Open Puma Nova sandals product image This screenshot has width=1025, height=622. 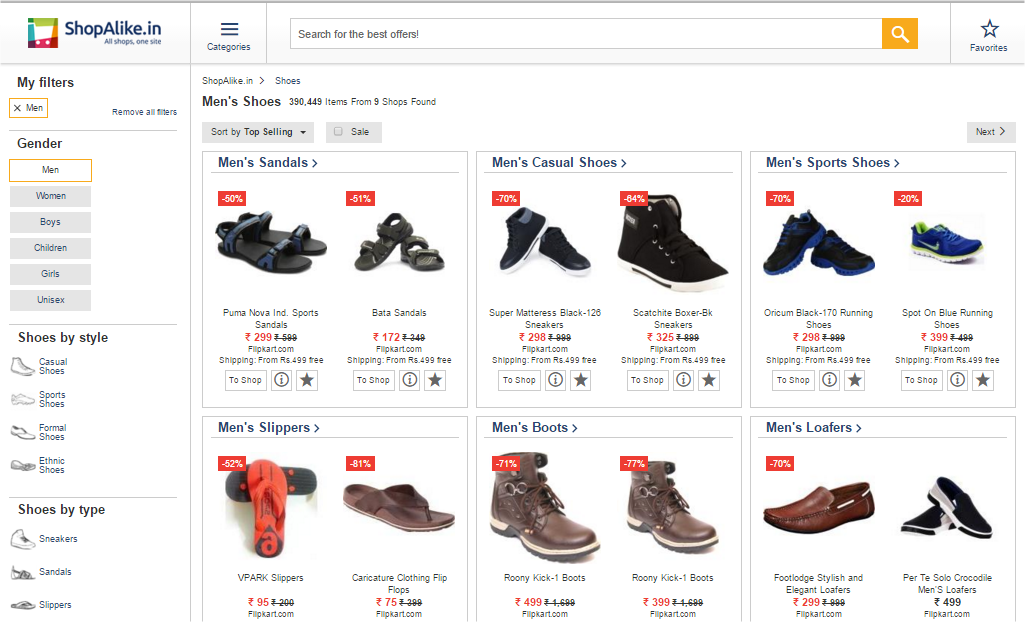[271, 242]
